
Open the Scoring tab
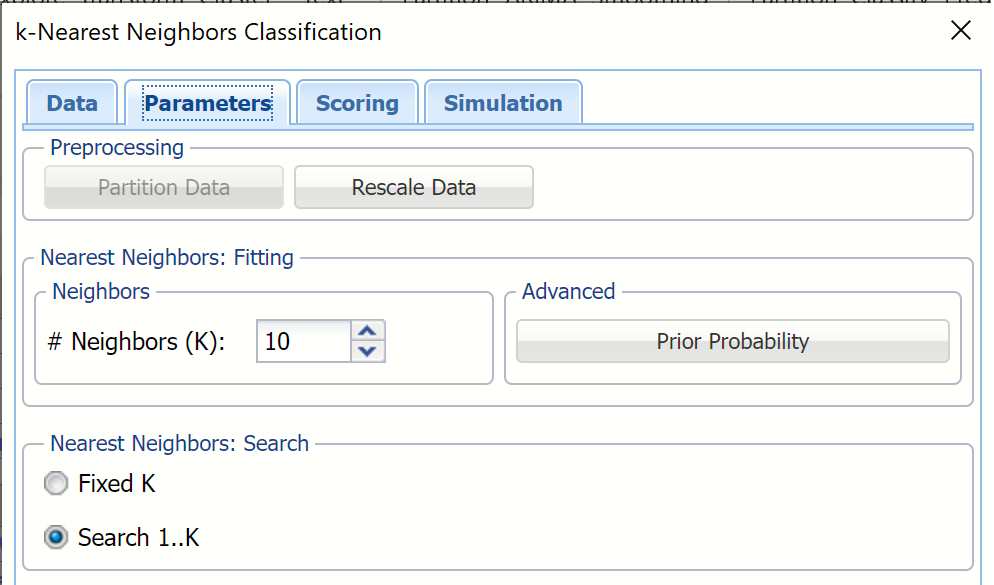point(357,103)
